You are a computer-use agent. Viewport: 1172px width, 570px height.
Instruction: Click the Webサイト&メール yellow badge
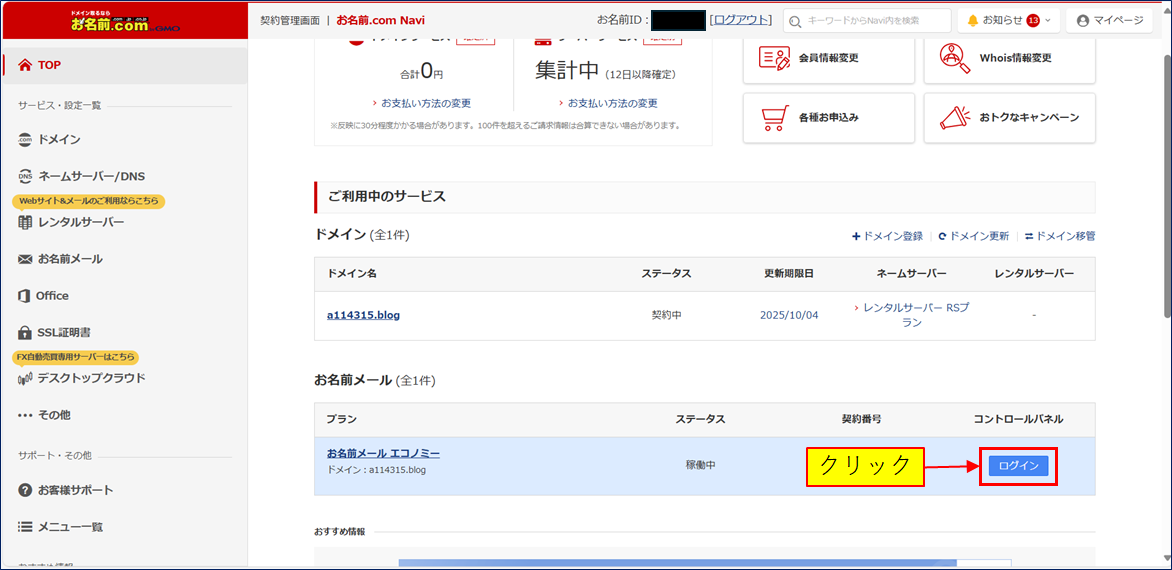click(x=89, y=201)
